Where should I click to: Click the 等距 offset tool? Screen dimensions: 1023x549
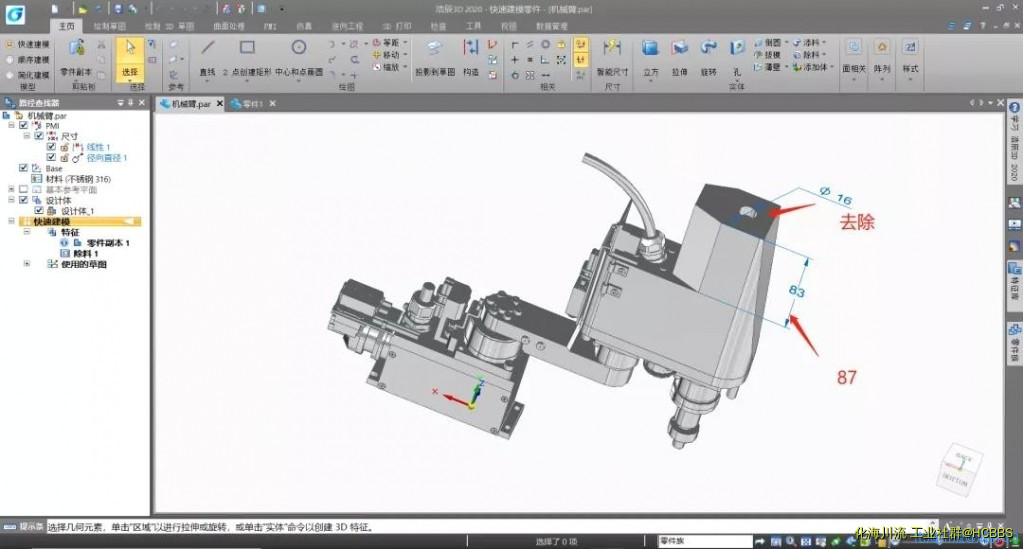[x=386, y=43]
